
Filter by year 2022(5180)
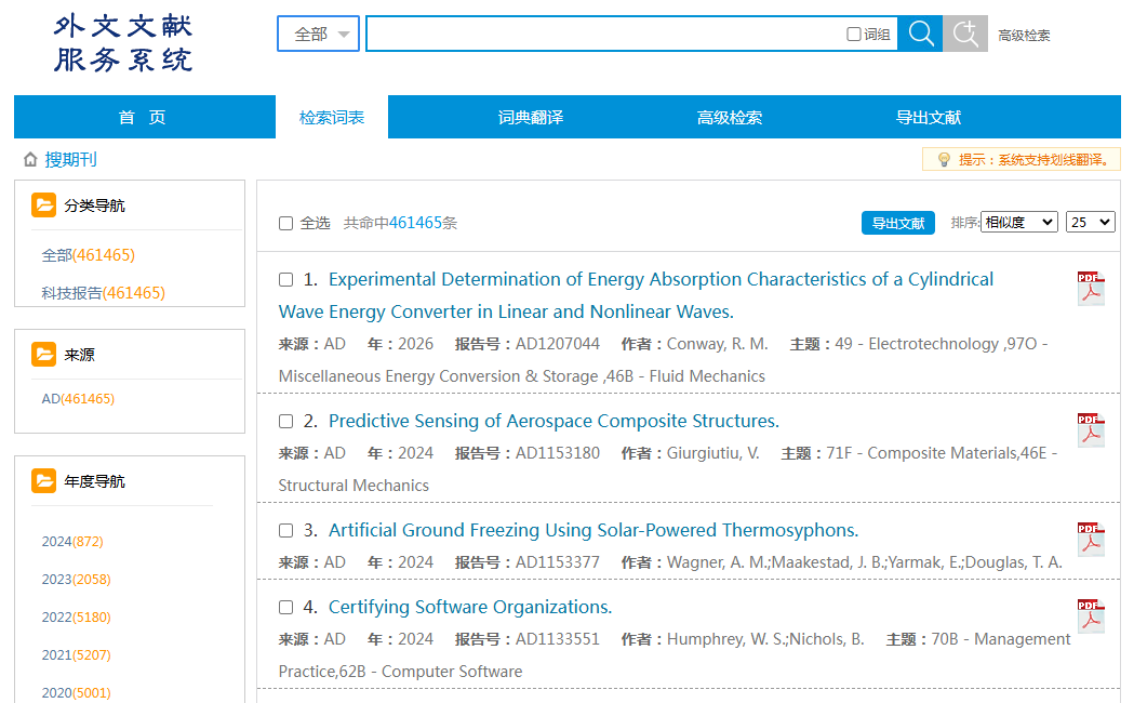pyautogui.click(x=76, y=617)
